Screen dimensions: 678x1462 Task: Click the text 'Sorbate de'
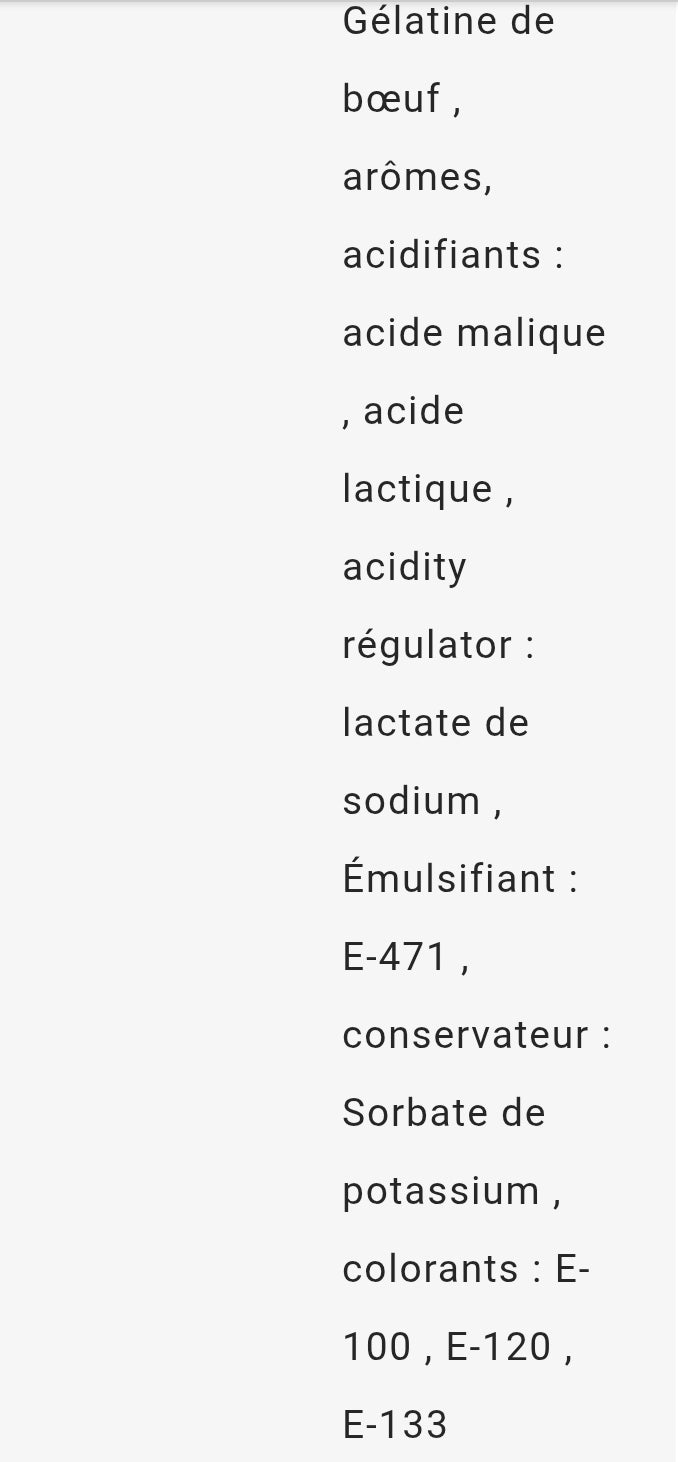444,1113
